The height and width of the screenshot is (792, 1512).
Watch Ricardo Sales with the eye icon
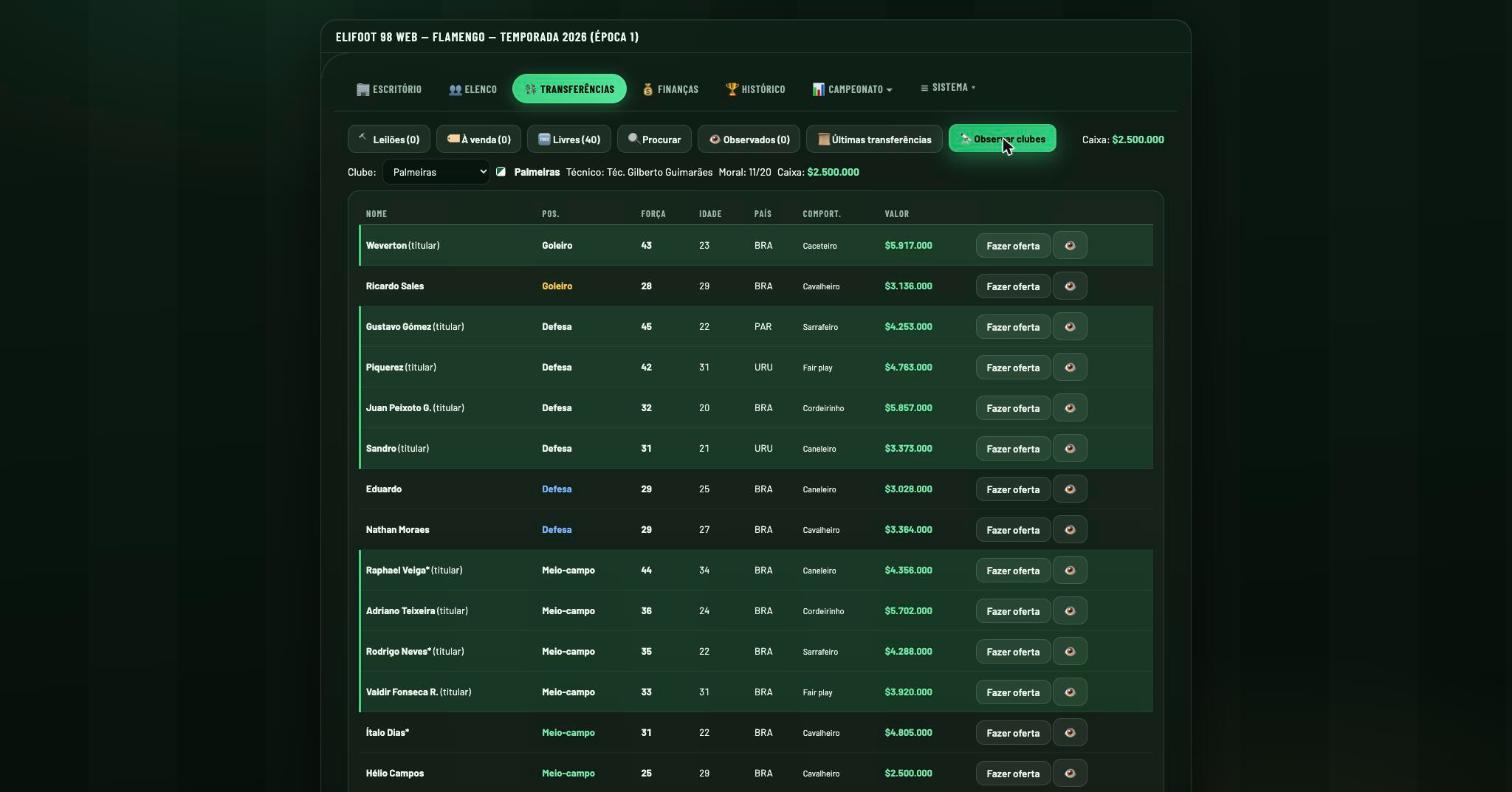pyautogui.click(x=1069, y=286)
